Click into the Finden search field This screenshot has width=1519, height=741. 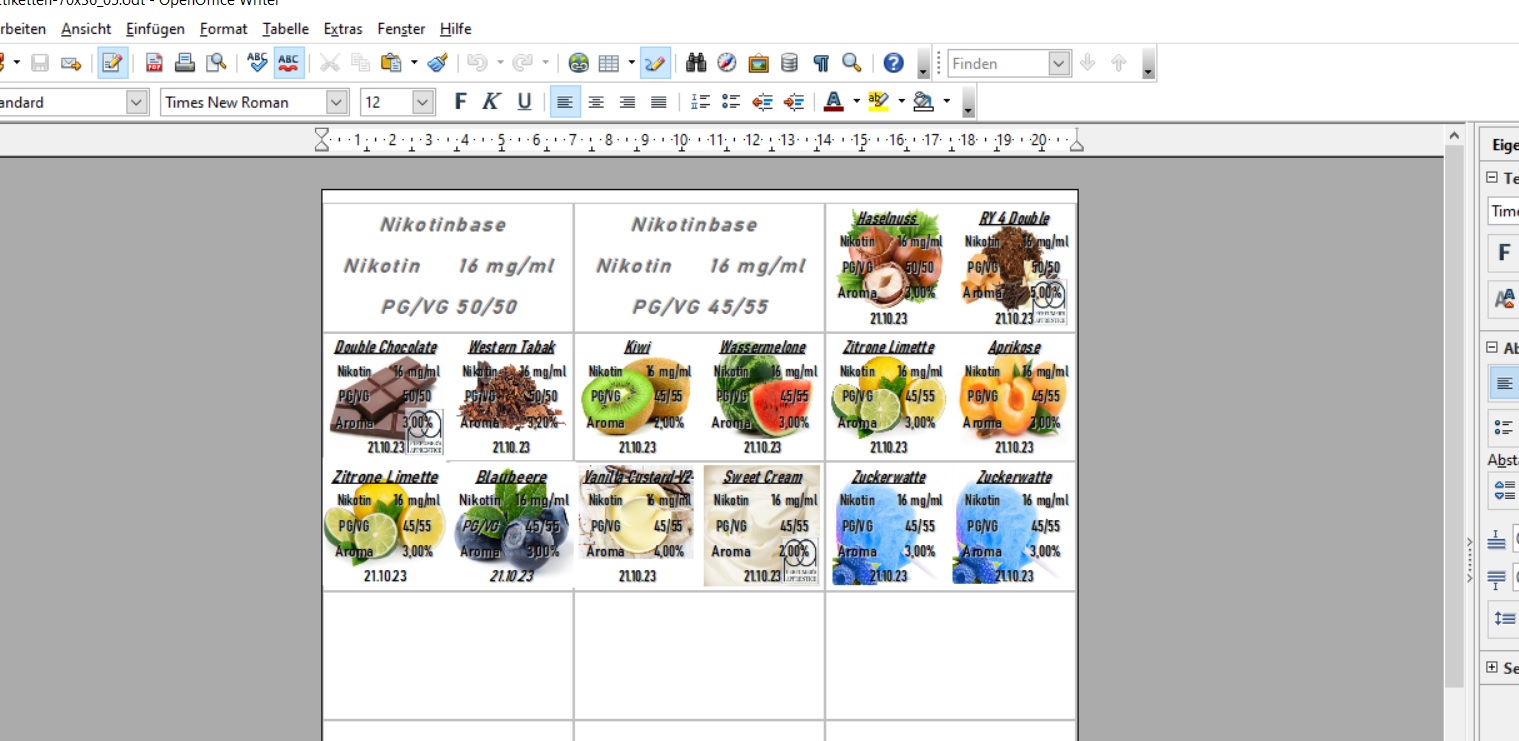997,64
